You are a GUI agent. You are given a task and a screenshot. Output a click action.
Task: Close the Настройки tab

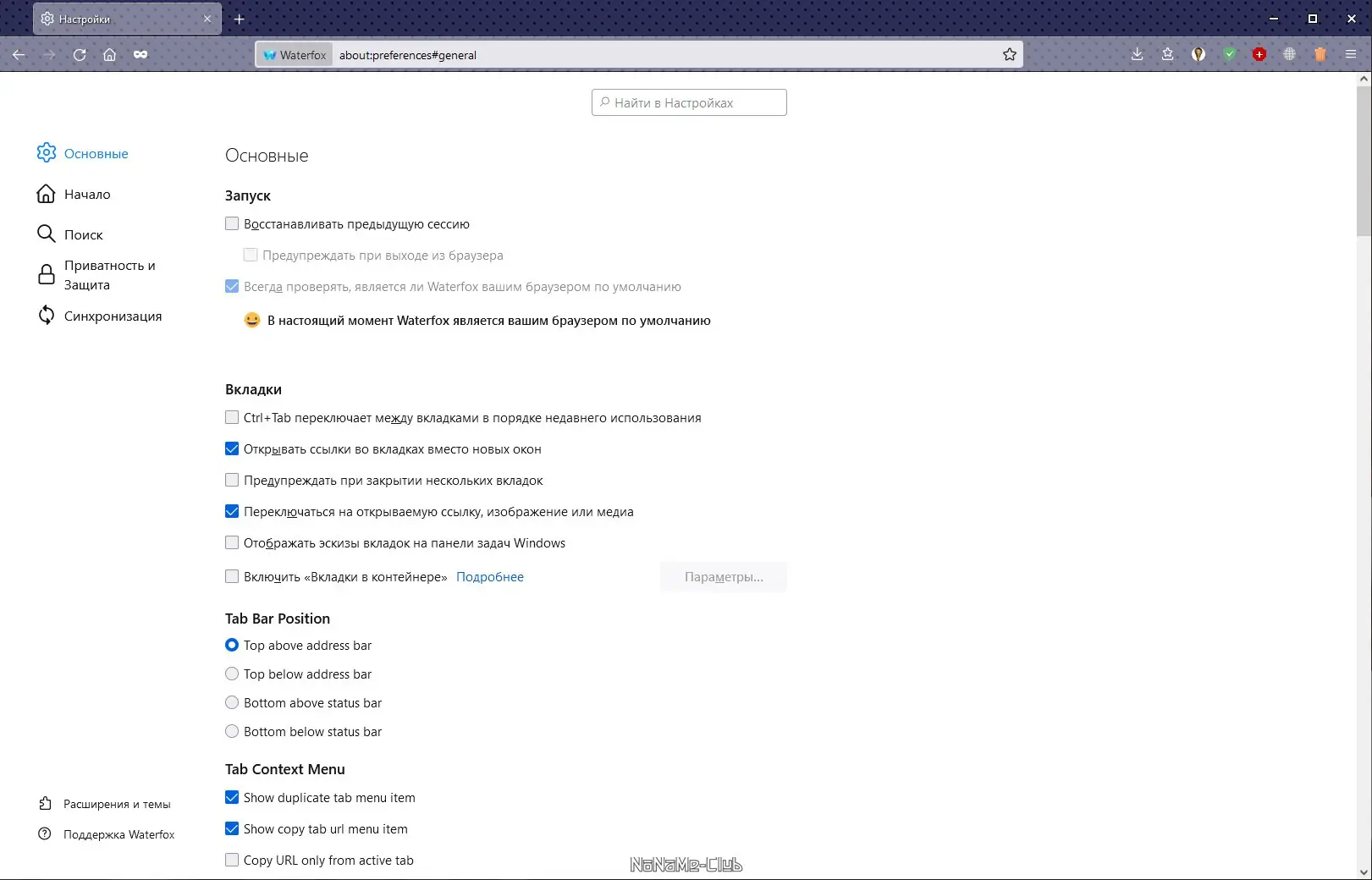(x=207, y=19)
